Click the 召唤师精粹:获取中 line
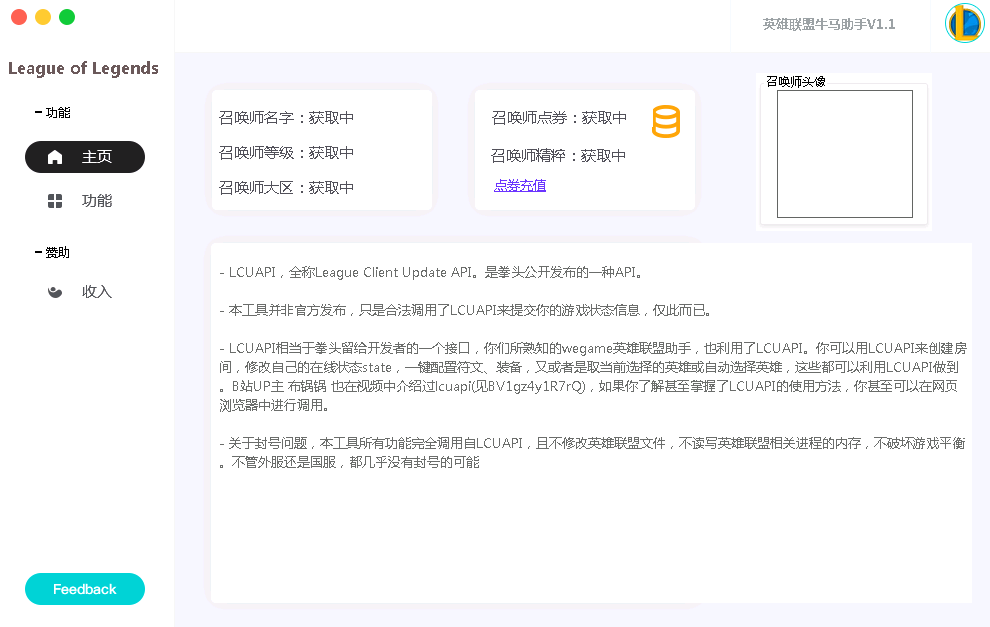Image resolution: width=990 pixels, height=627 pixels. (558, 155)
